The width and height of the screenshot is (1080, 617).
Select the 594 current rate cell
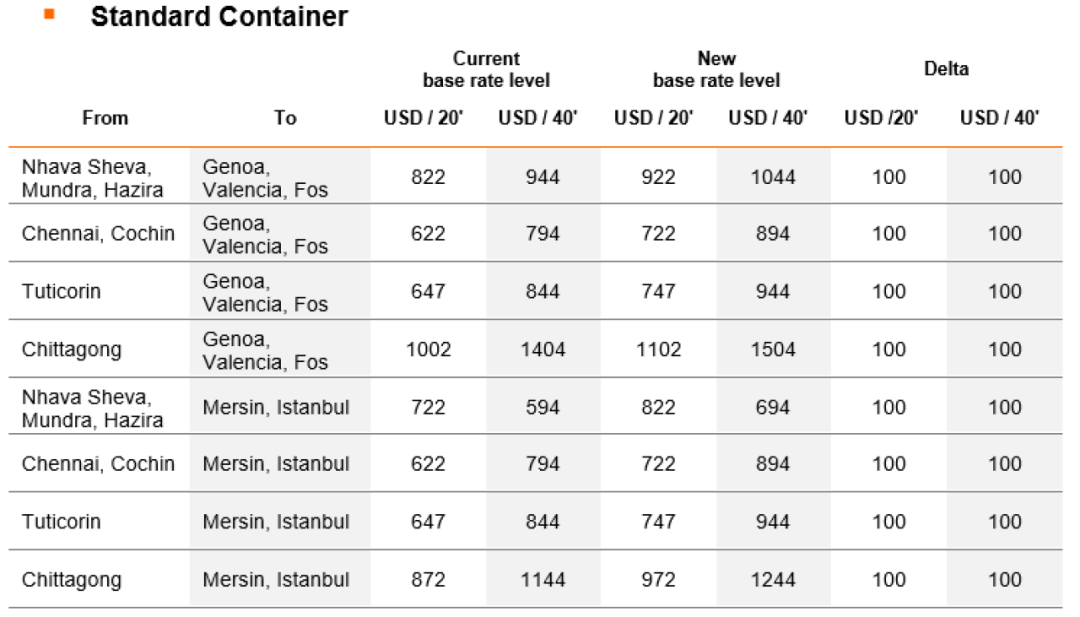(x=543, y=407)
